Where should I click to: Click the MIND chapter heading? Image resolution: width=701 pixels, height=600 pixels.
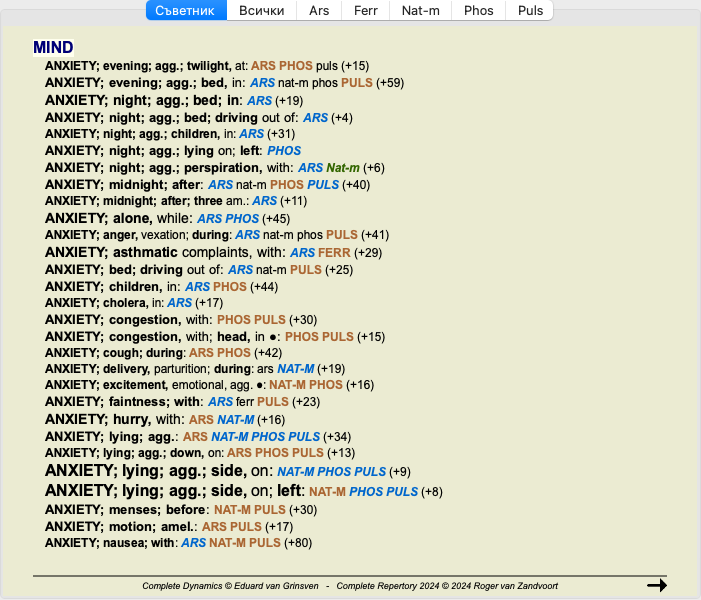pyautogui.click(x=53, y=47)
